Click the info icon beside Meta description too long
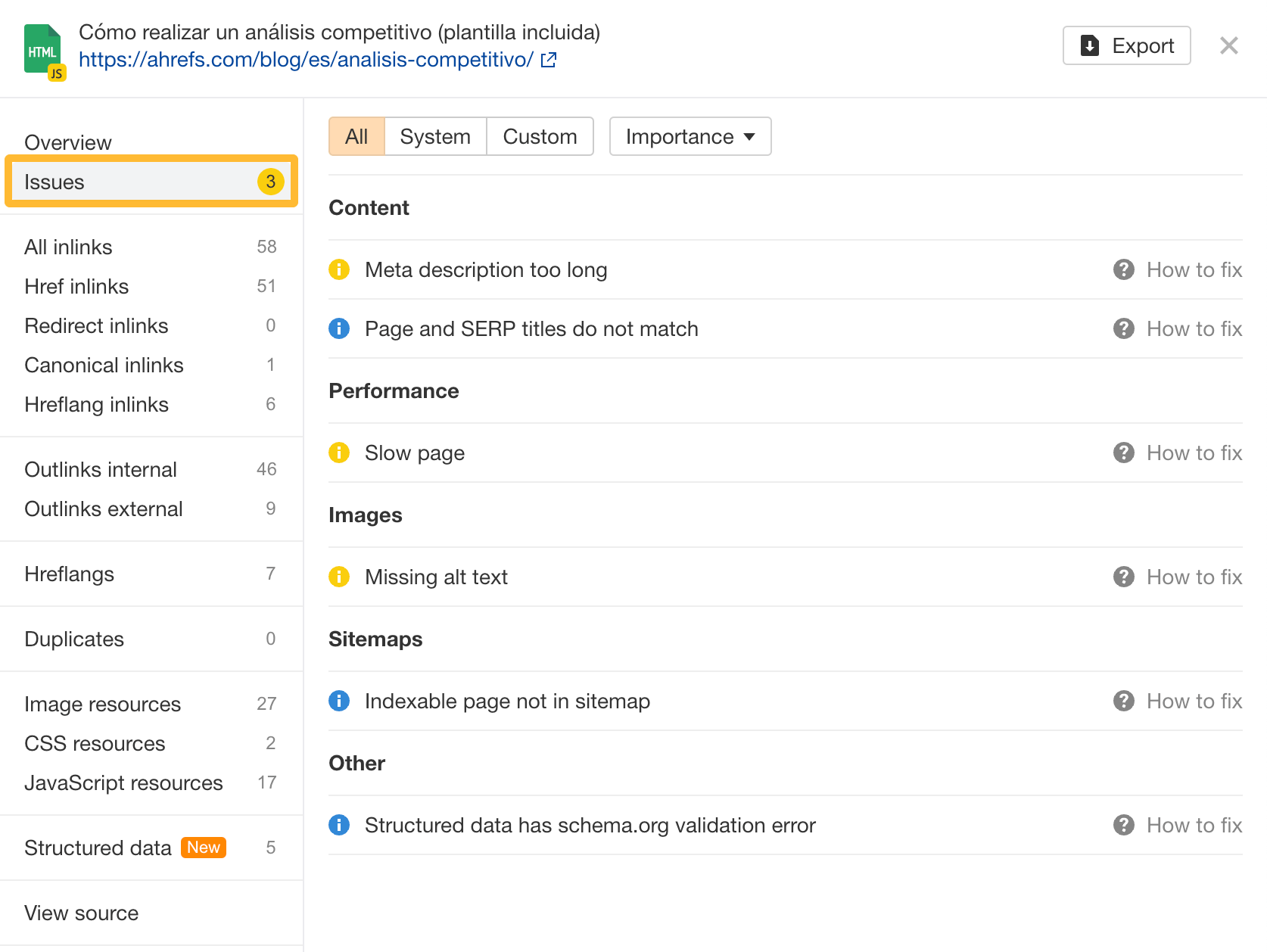This screenshot has height=952, width=1267. tap(338, 269)
